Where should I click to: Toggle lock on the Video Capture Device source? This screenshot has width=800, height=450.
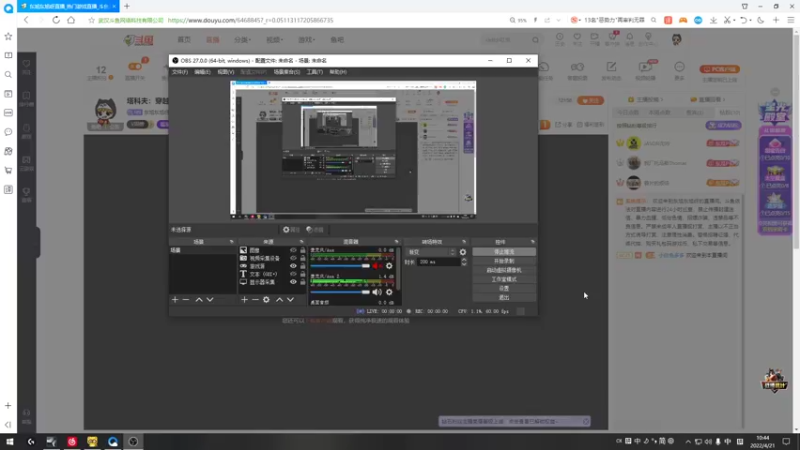(303, 258)
